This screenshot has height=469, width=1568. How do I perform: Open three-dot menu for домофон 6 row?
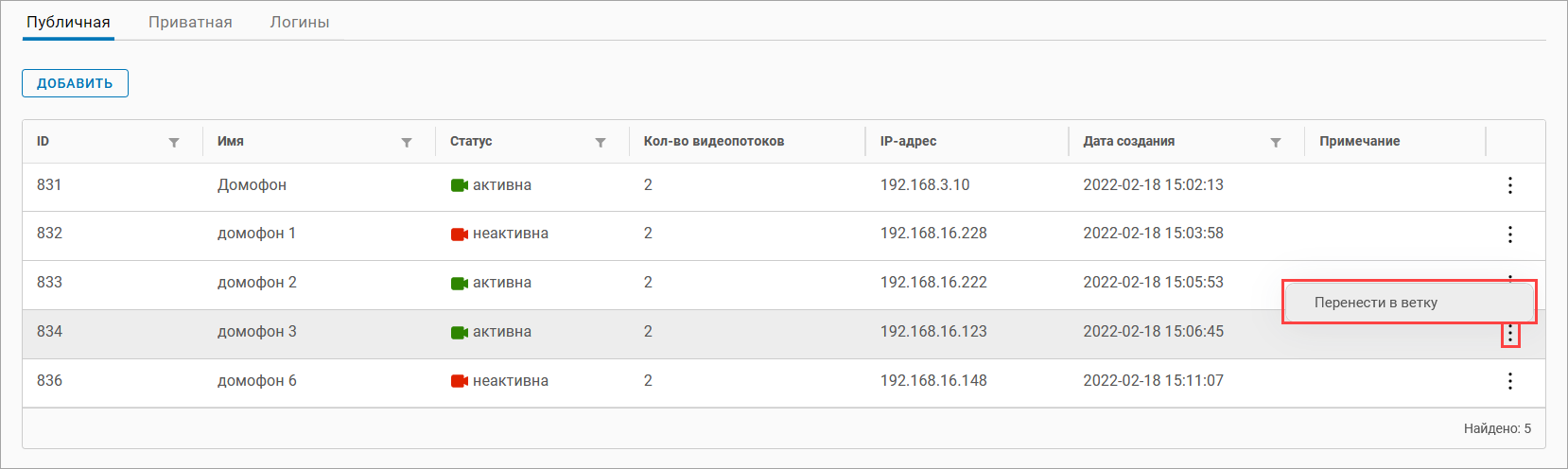click(1509, 381)
